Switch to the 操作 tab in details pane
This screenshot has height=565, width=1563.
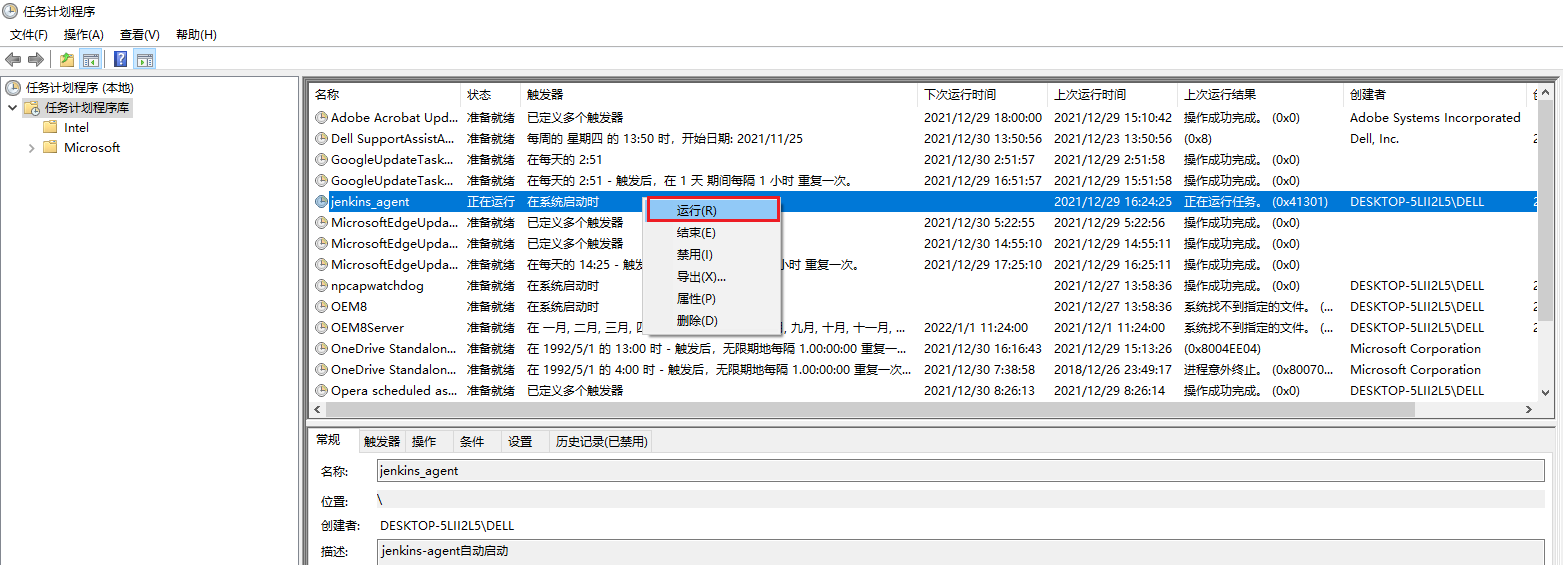(424, 441)
